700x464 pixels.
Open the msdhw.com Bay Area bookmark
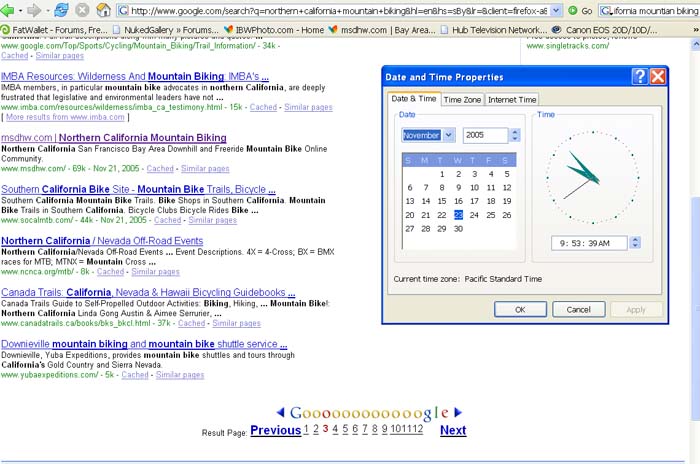[382, 30]
